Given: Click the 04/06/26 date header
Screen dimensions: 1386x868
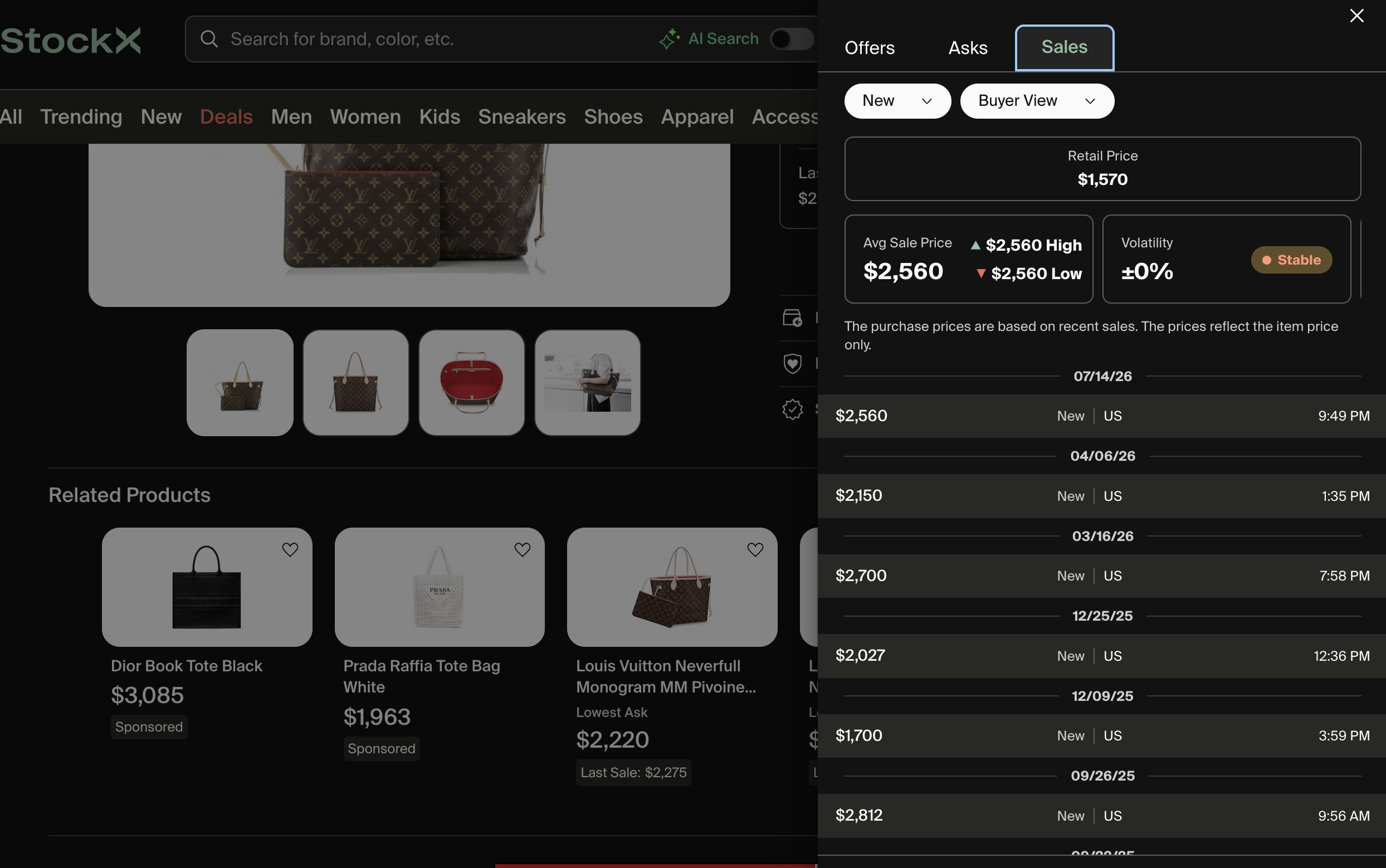Looking at the screenshot, I should pos(1102,456).
